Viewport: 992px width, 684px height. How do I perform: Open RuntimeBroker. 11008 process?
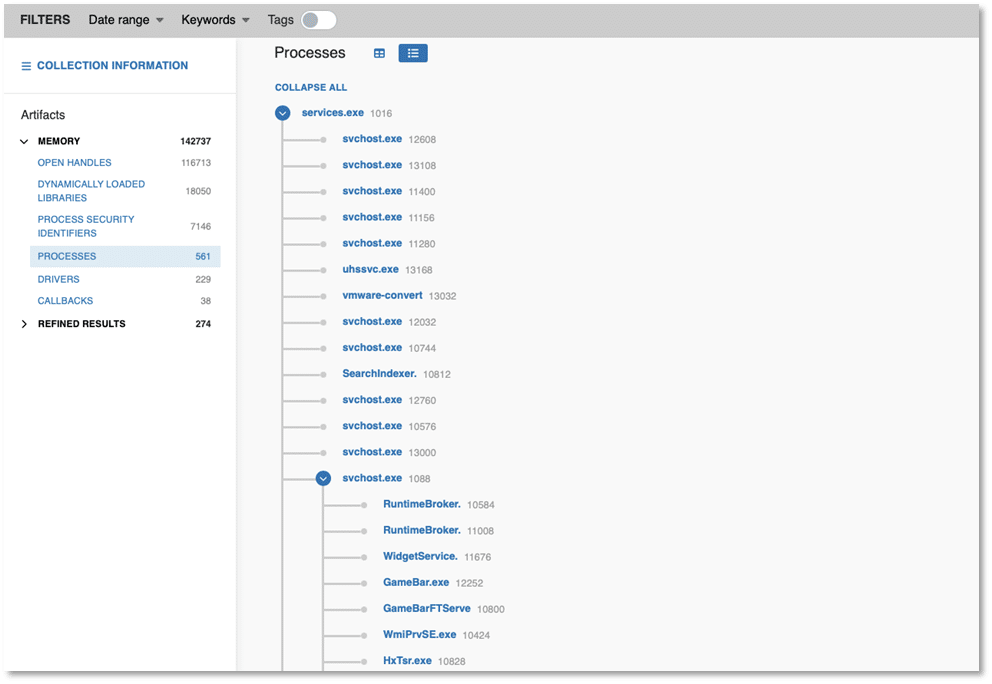click(x=421, y=530)
